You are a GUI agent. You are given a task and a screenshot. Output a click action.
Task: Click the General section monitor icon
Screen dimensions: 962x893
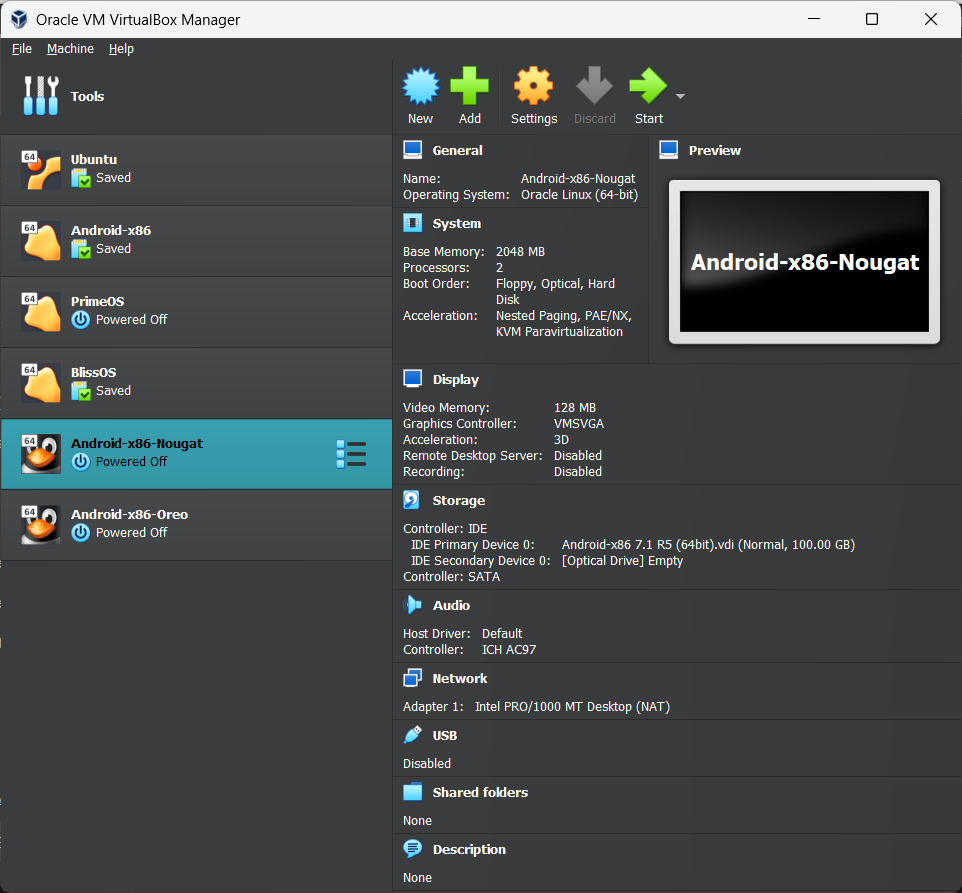tap(413, 150)
